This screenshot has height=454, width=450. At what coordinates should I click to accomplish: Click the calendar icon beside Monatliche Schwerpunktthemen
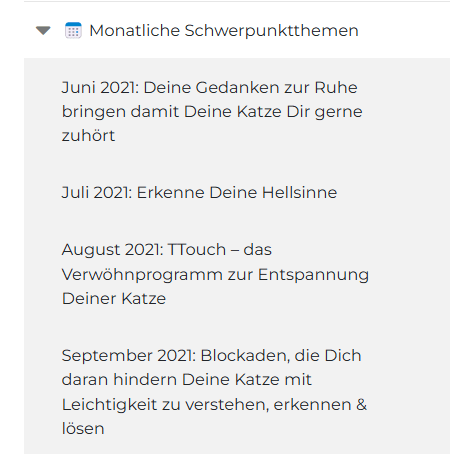click(x=73, y=30)
